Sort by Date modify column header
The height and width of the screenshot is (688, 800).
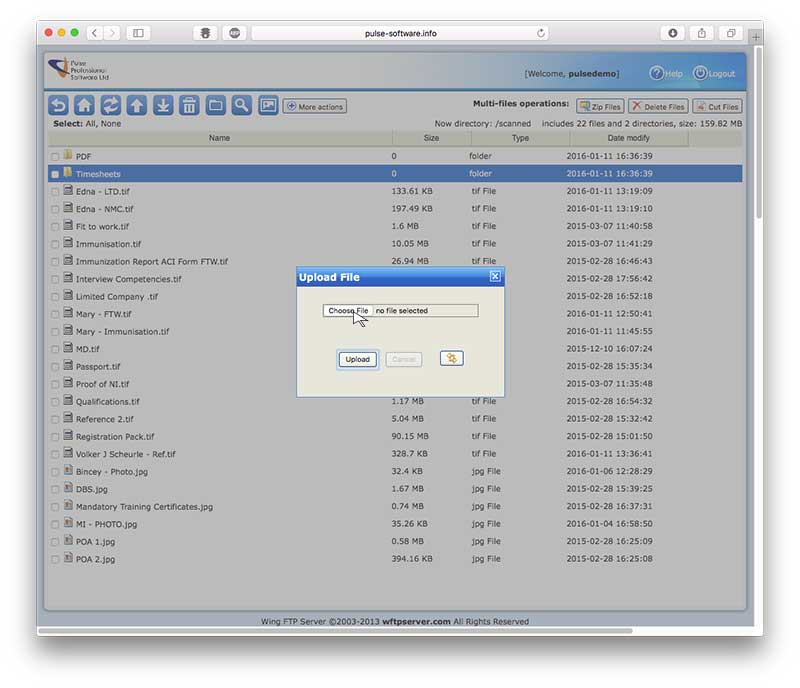[628, 138]
